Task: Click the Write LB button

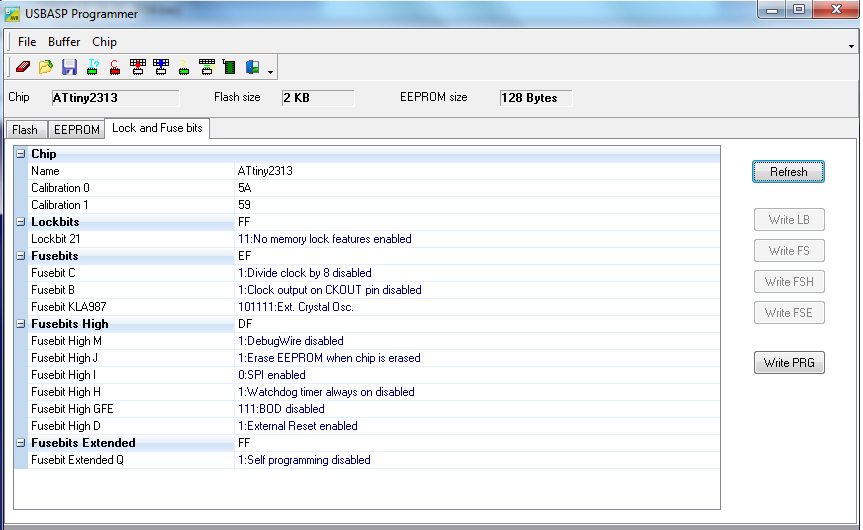Action: [789, 220]
